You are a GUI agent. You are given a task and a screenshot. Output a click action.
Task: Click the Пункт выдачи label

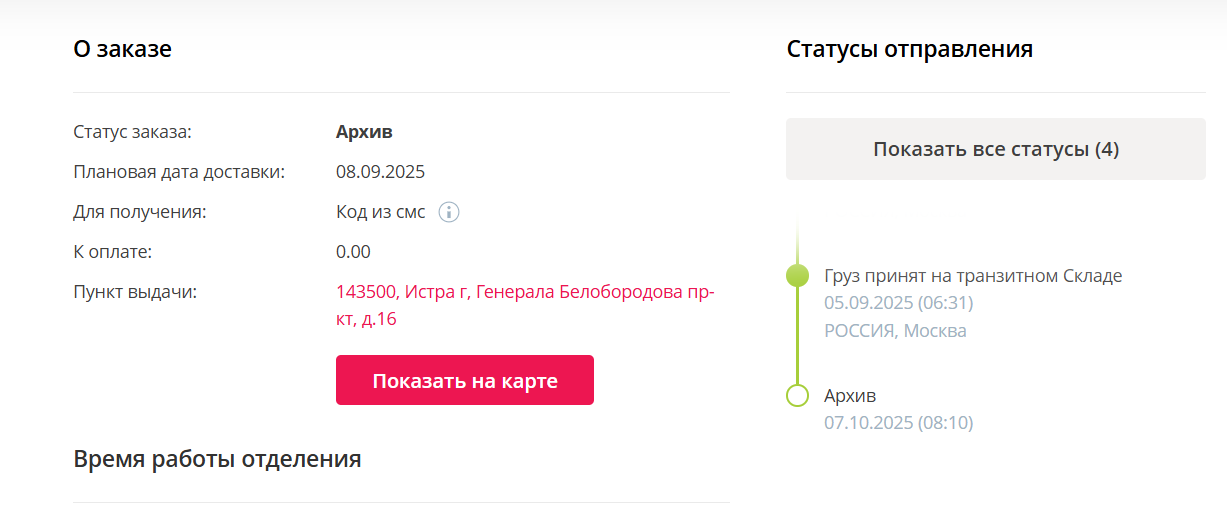pyautogui.click(x=135, y=292)
